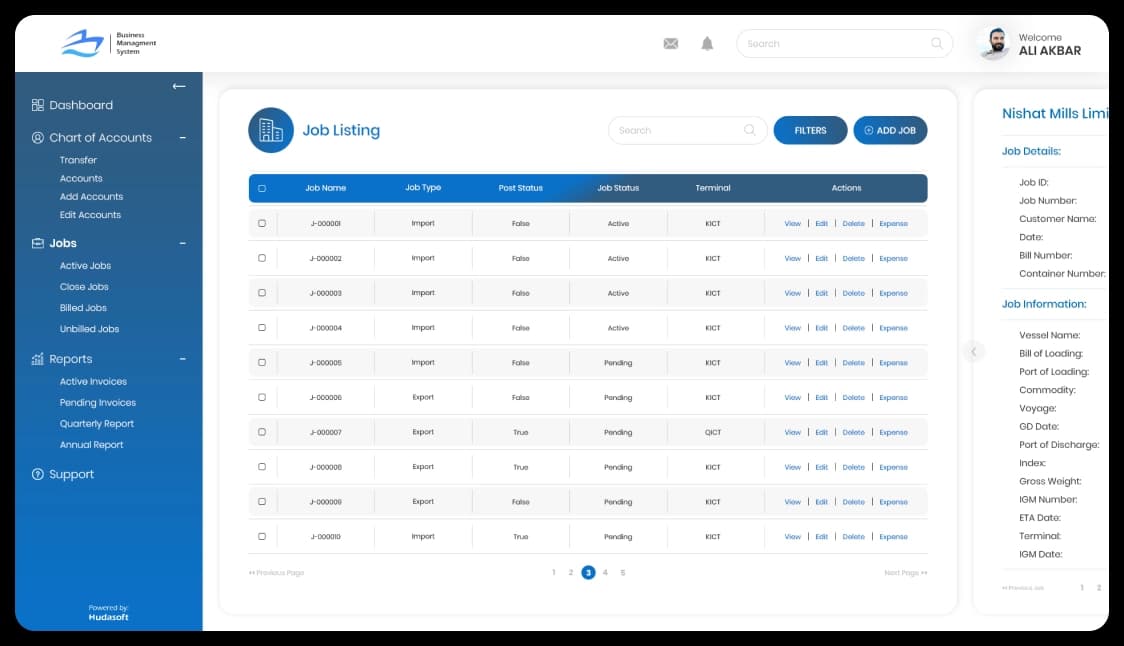This screenshot has width=1124, height=646.
Task: Click the magnifier icon in Job Listing search
Action: click(x=750, y=130)
